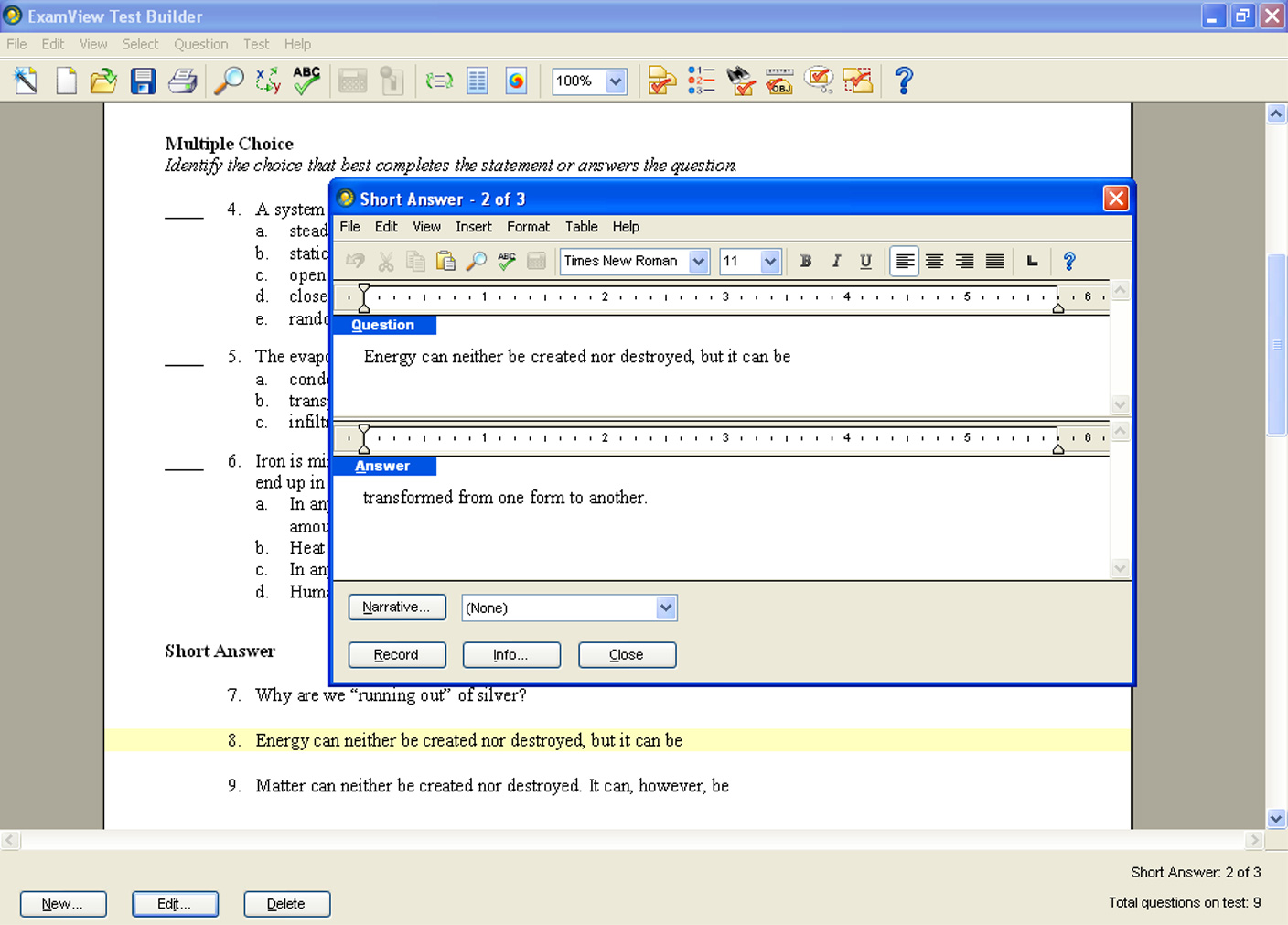Click the x-y replace icon
The height and width of the screenshot is (925, 1288).
268,81
